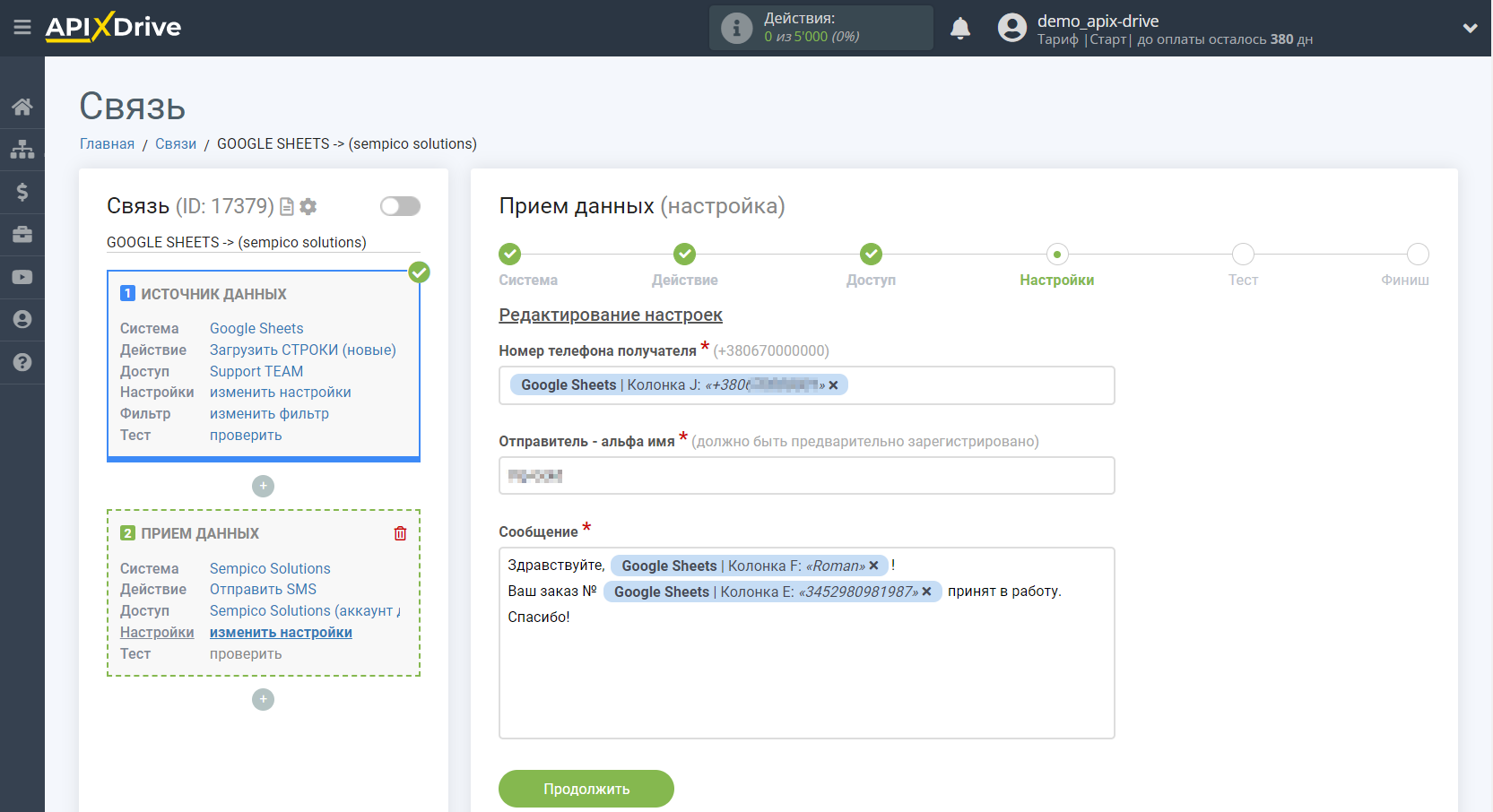Open the connections sitemap icon in sidebar
Image resolution: width=1493 pixels, height=812 pixels.
click(x=22, y=149)
